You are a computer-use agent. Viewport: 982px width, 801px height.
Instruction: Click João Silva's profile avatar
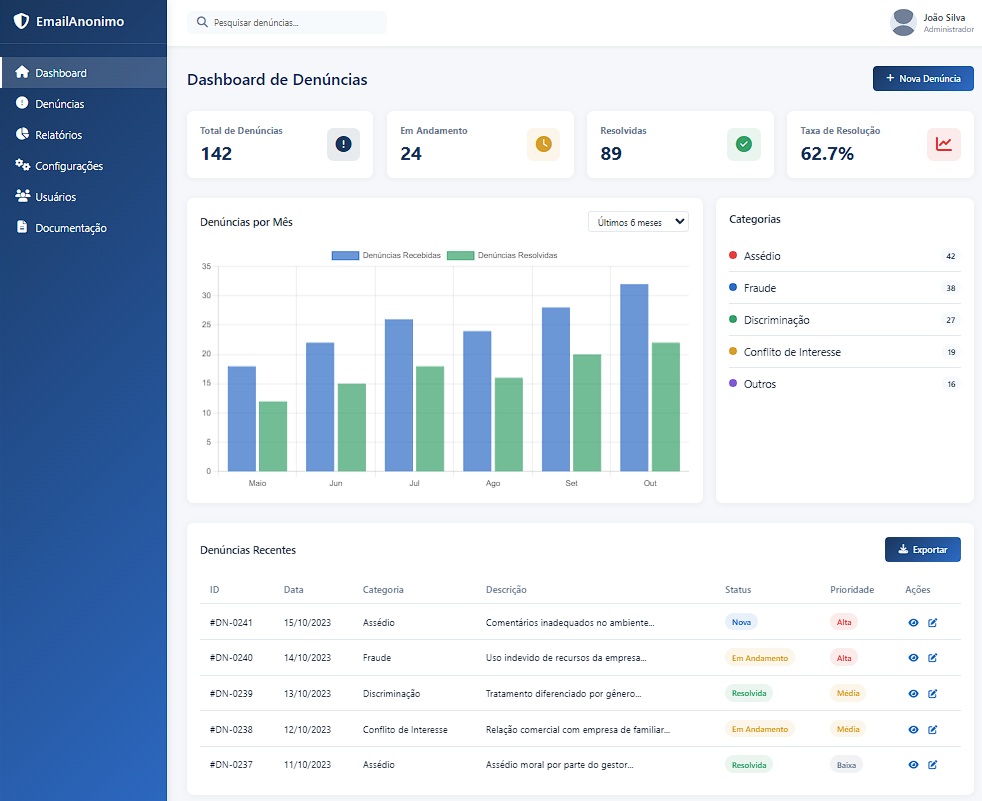click(903, 22)
